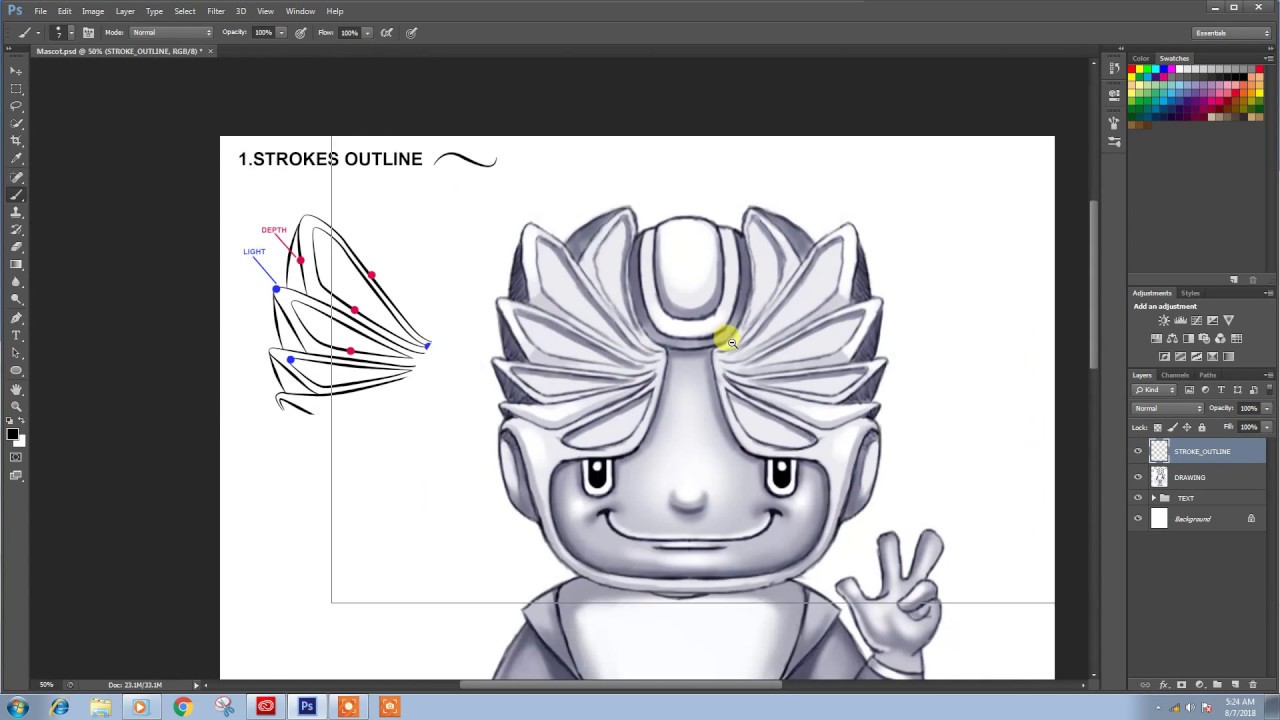Select the Eyedropper tool
This screenshot has height=720, width=1280.
[16, 159]
